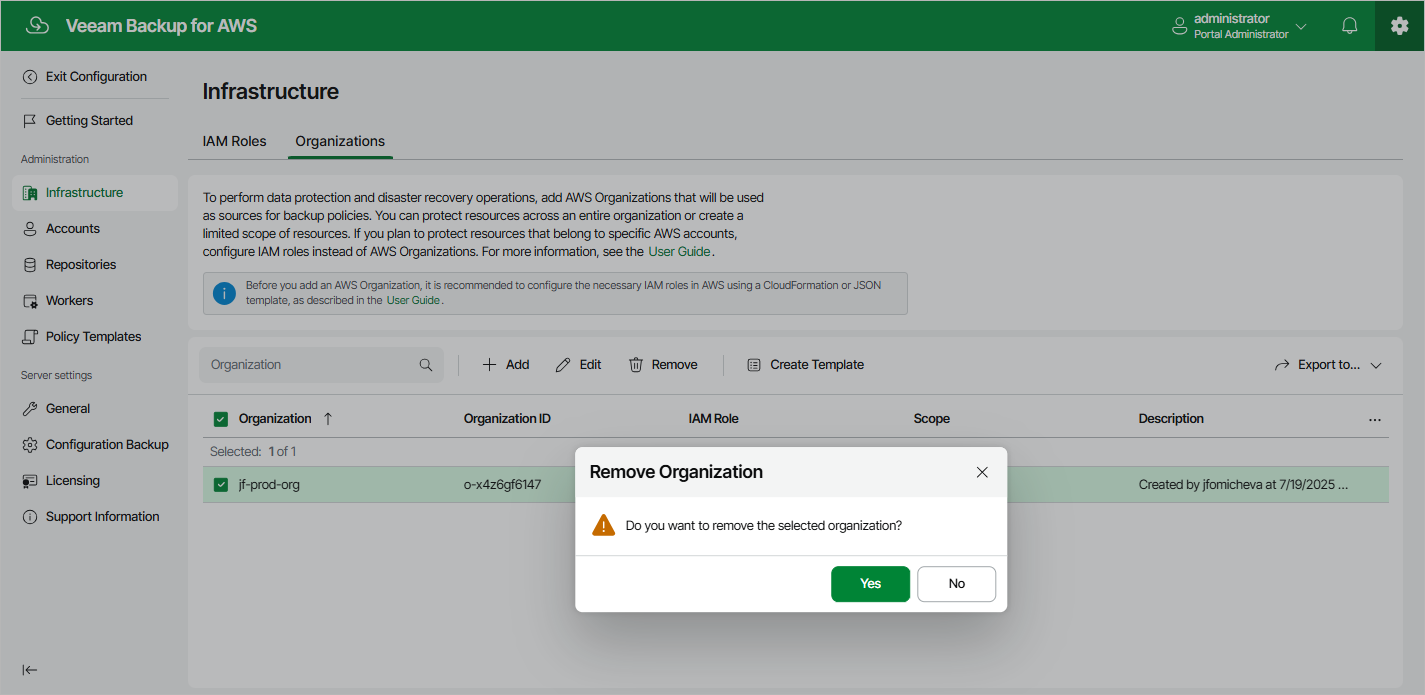Open the column options ellipsis
The height and width of the screenshot is (695, 1425).
[x=1375, y=420]
